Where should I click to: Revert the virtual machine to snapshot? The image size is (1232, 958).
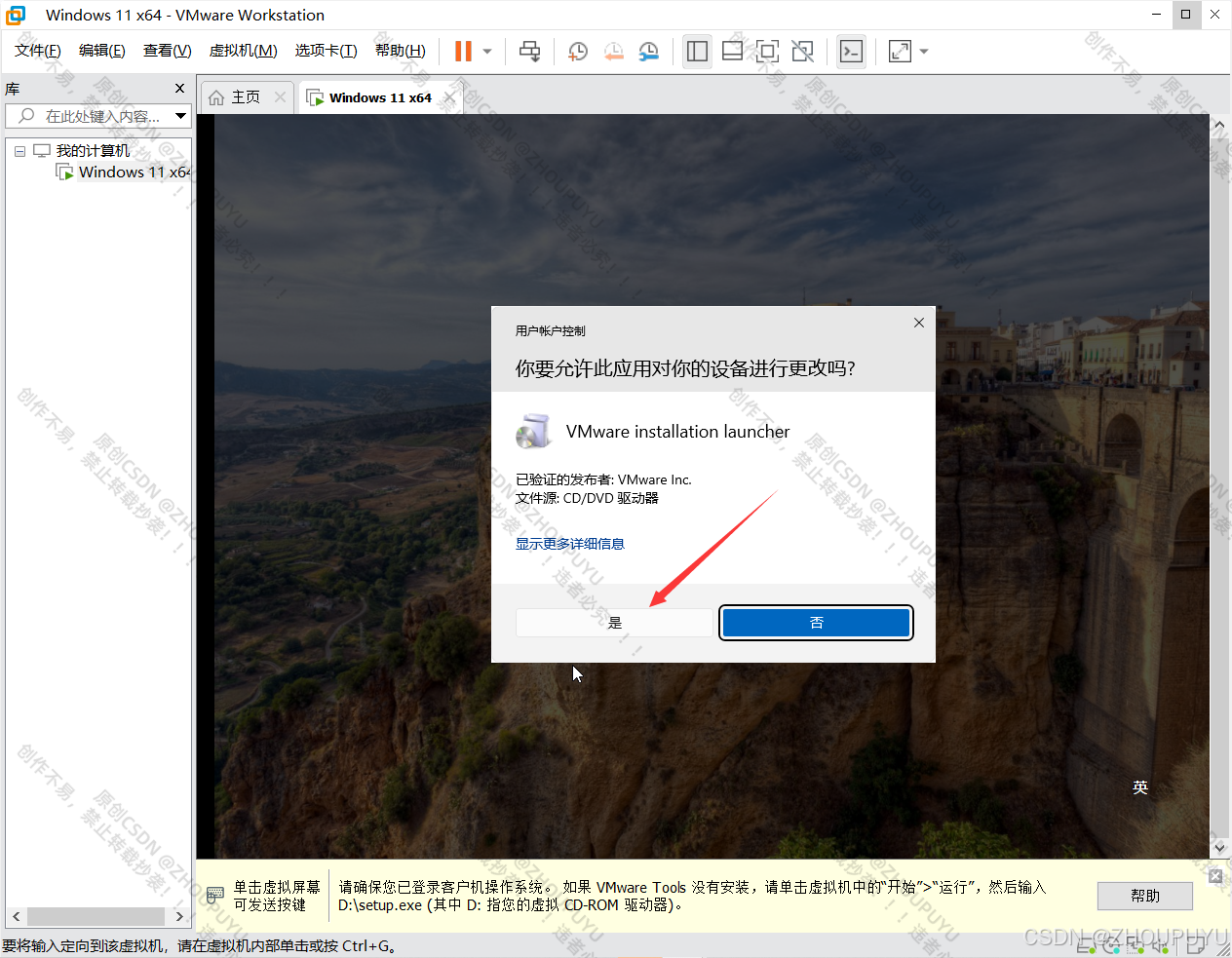tap(613, 52)
